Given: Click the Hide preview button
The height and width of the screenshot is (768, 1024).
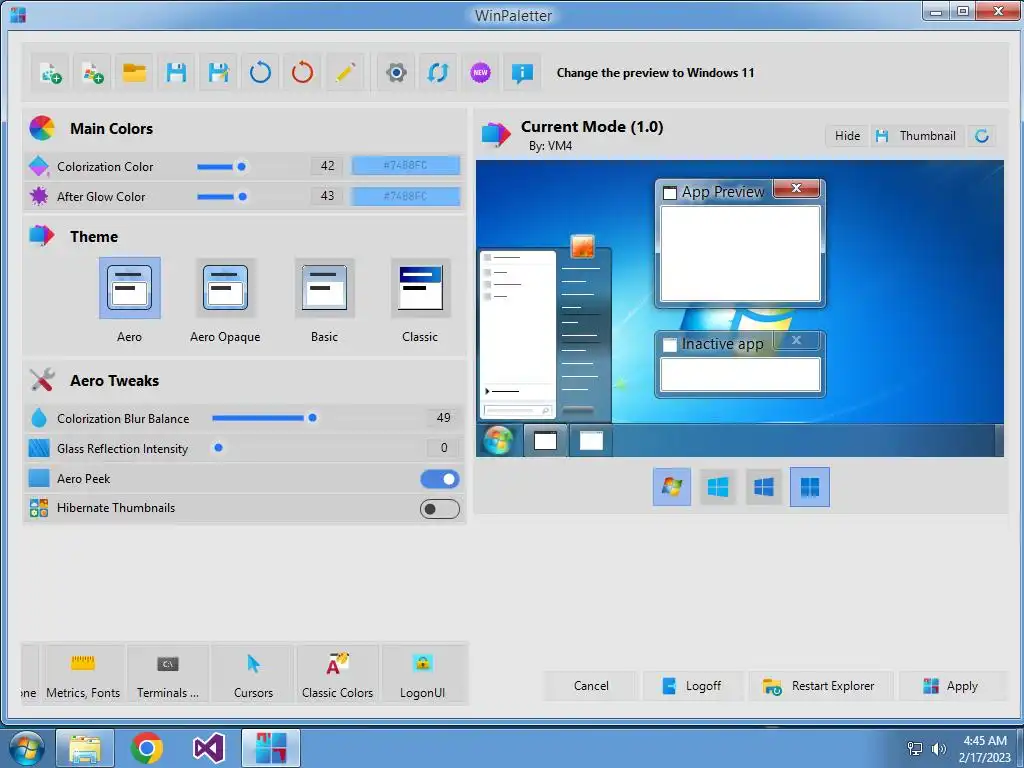Looking at the screenshot, I should [847, 136].
